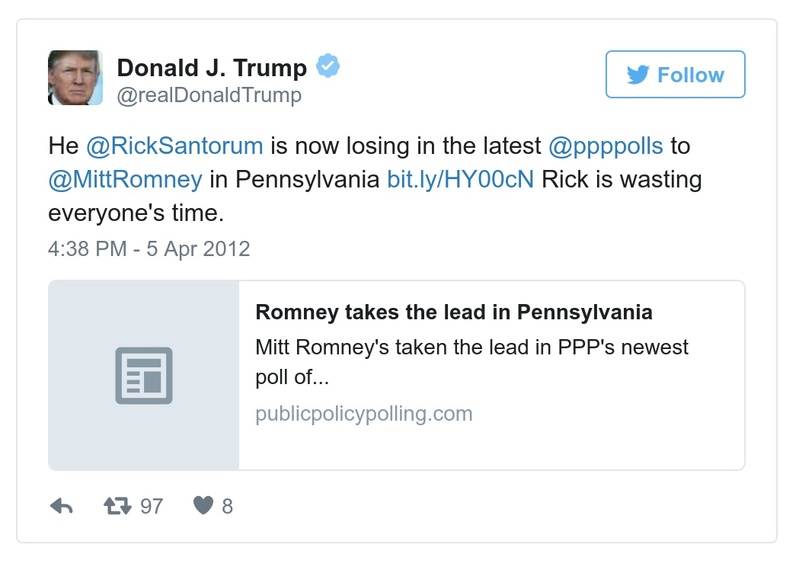Open Donald Trump's profile avatar photo

(x=75, y=78)
